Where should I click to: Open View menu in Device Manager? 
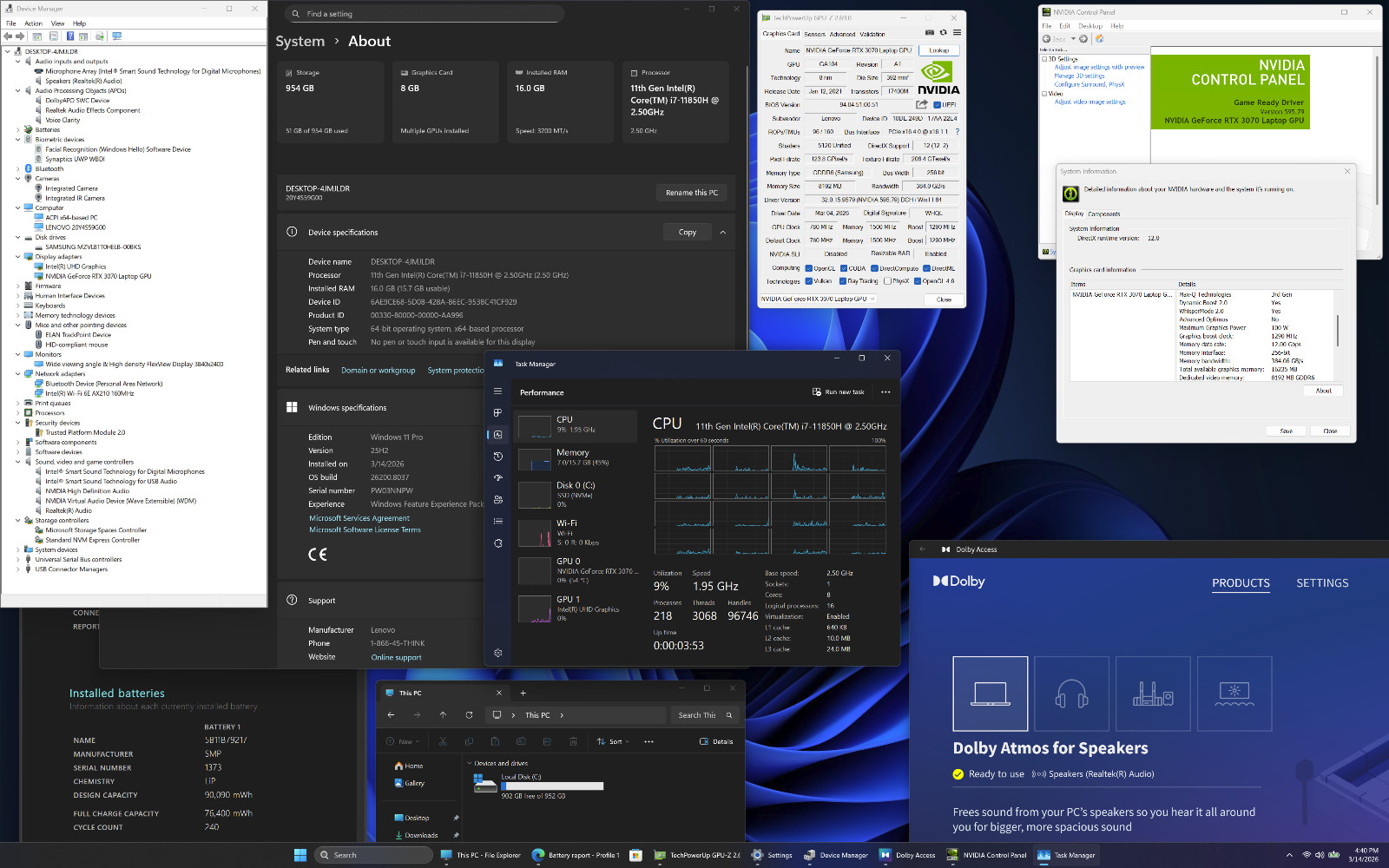57,23
